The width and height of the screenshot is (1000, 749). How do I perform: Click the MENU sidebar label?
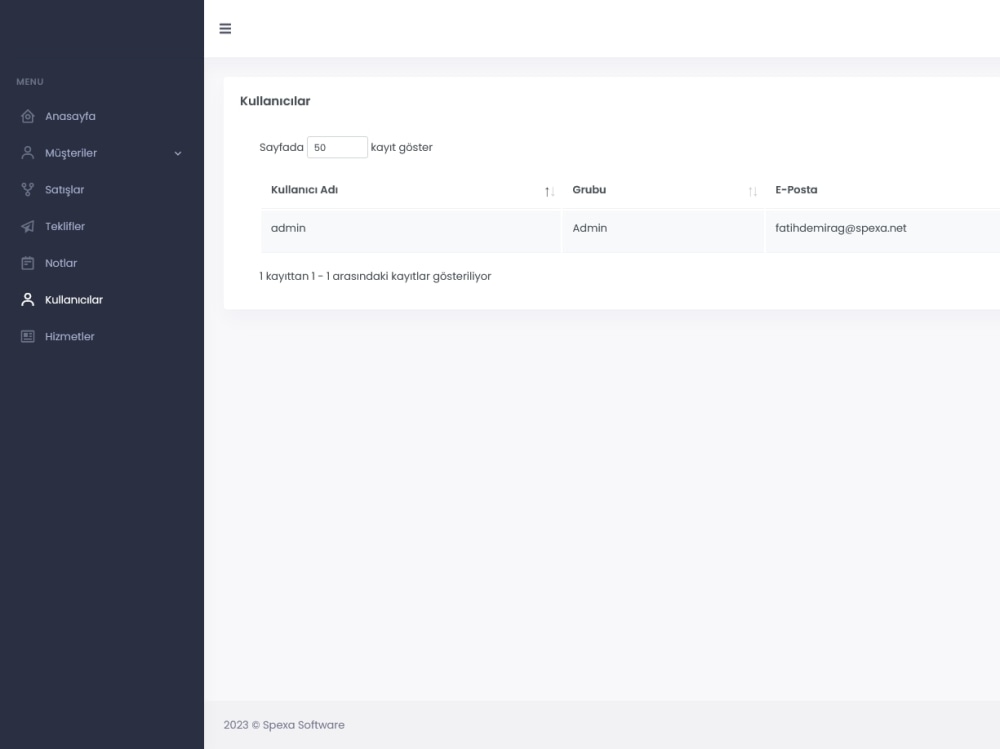click(x=30, y=82)
